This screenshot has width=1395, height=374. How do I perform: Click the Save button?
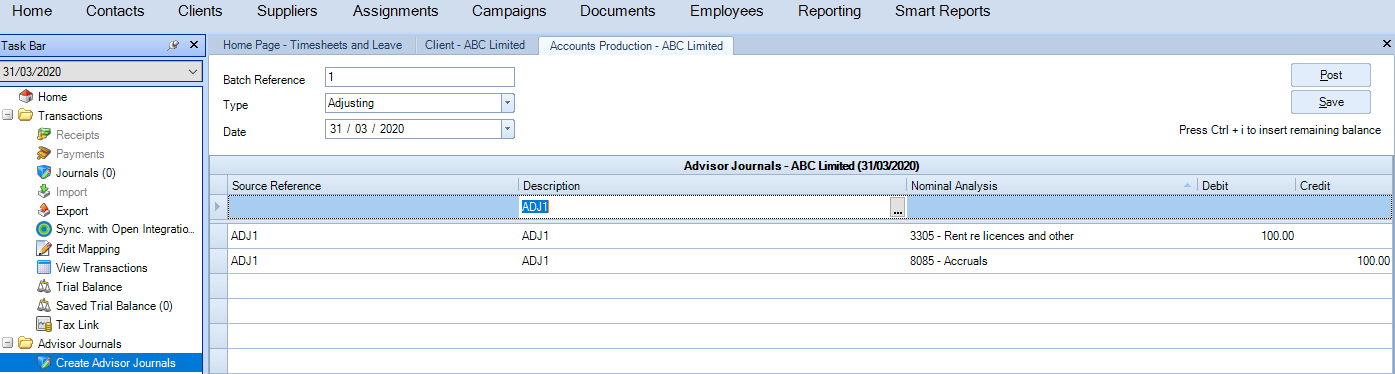click(x=1331, y=102)
